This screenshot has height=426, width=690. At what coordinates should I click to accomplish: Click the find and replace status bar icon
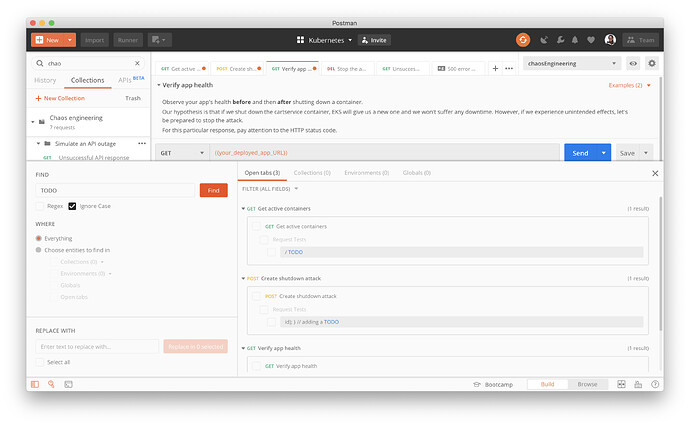[51, 384]
